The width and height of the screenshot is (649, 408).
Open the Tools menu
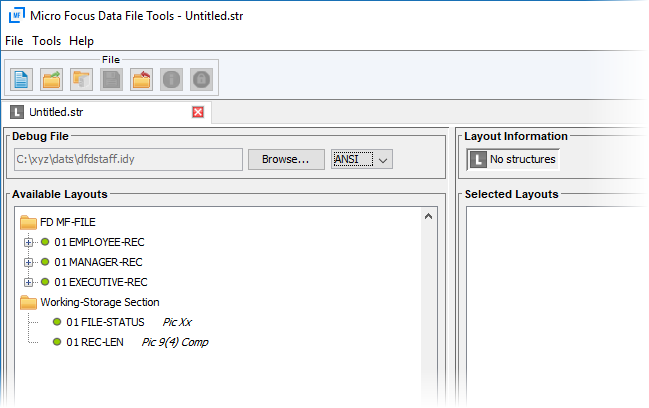pos(46,41)
